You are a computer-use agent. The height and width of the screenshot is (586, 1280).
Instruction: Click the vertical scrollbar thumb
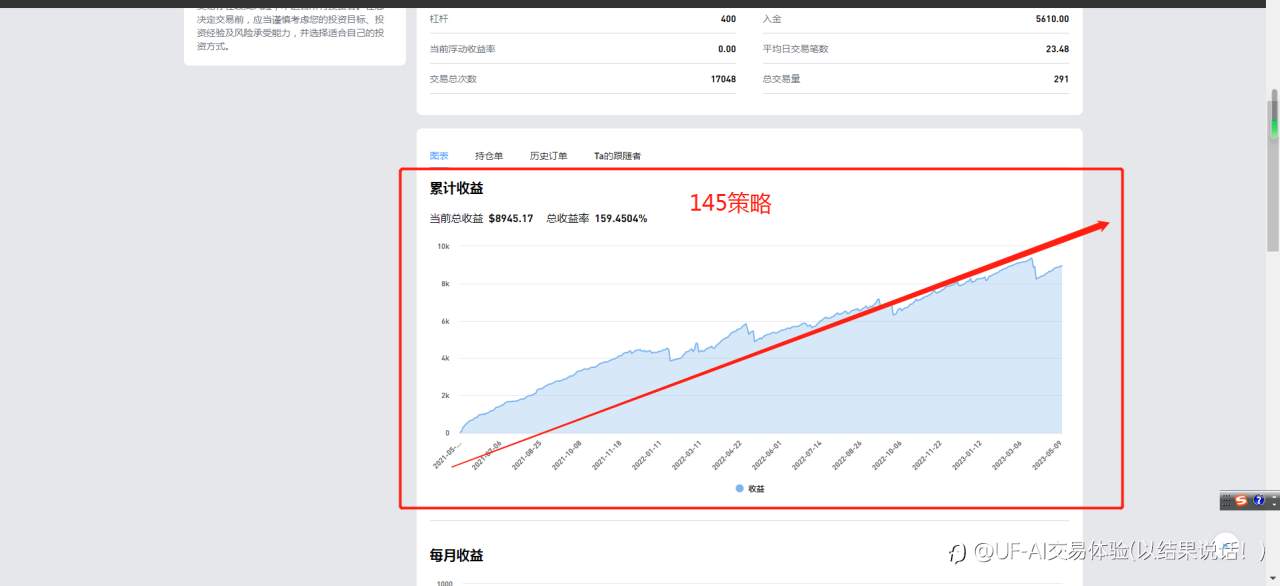(x=1273, y=170)
